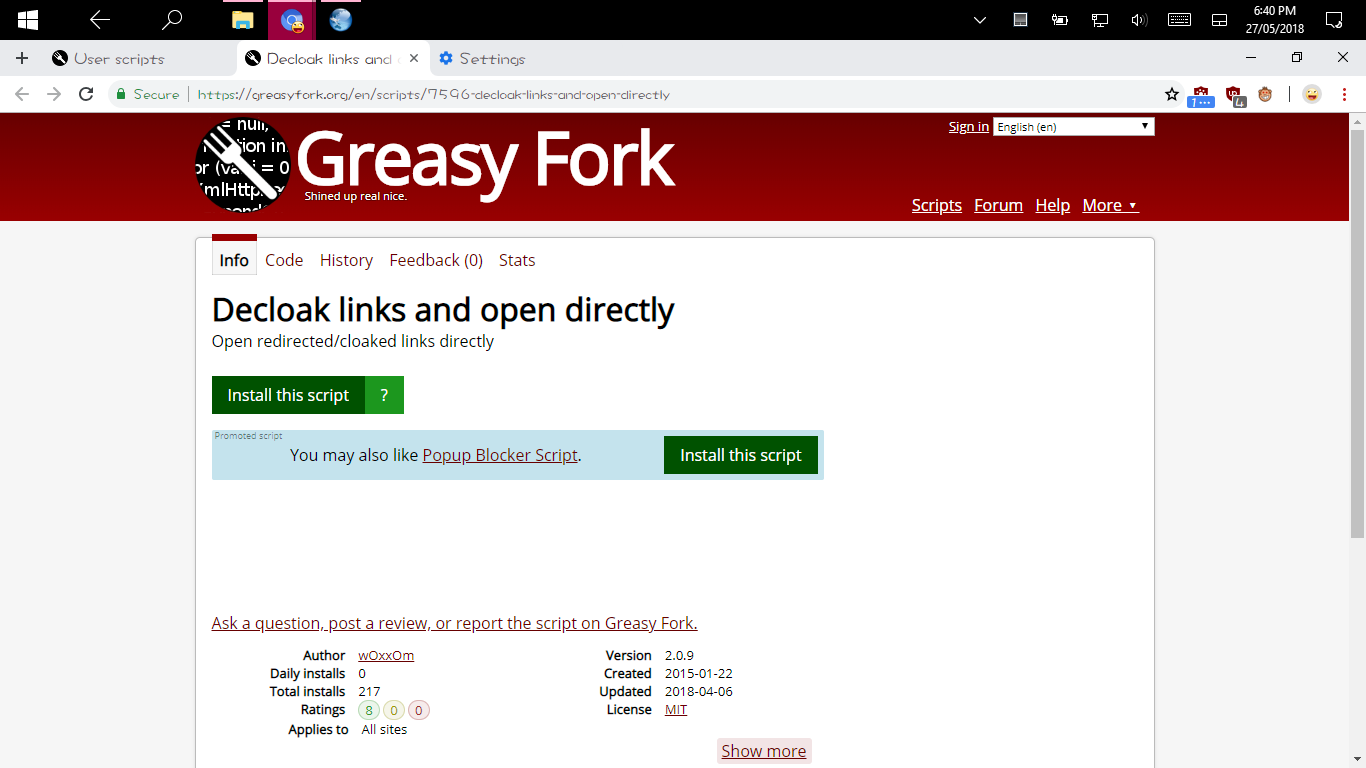This screenshot has width=1366, height=768.
Task: Open the Feedback (0) tab
Action: click(436, 260)
